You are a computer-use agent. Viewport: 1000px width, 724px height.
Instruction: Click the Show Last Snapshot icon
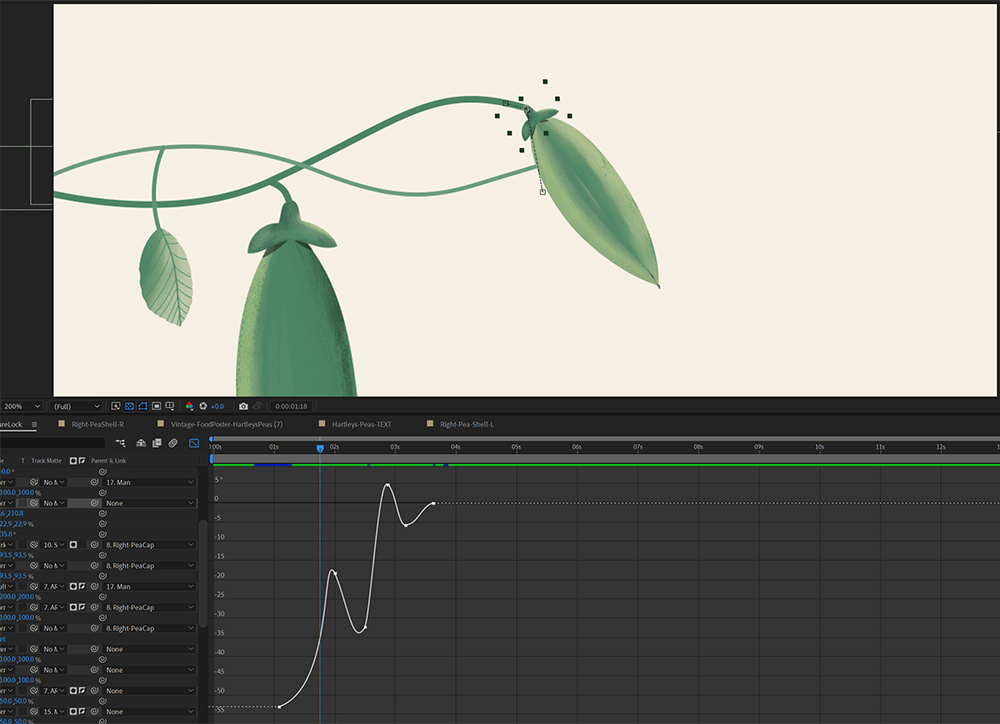click(258, 406)
